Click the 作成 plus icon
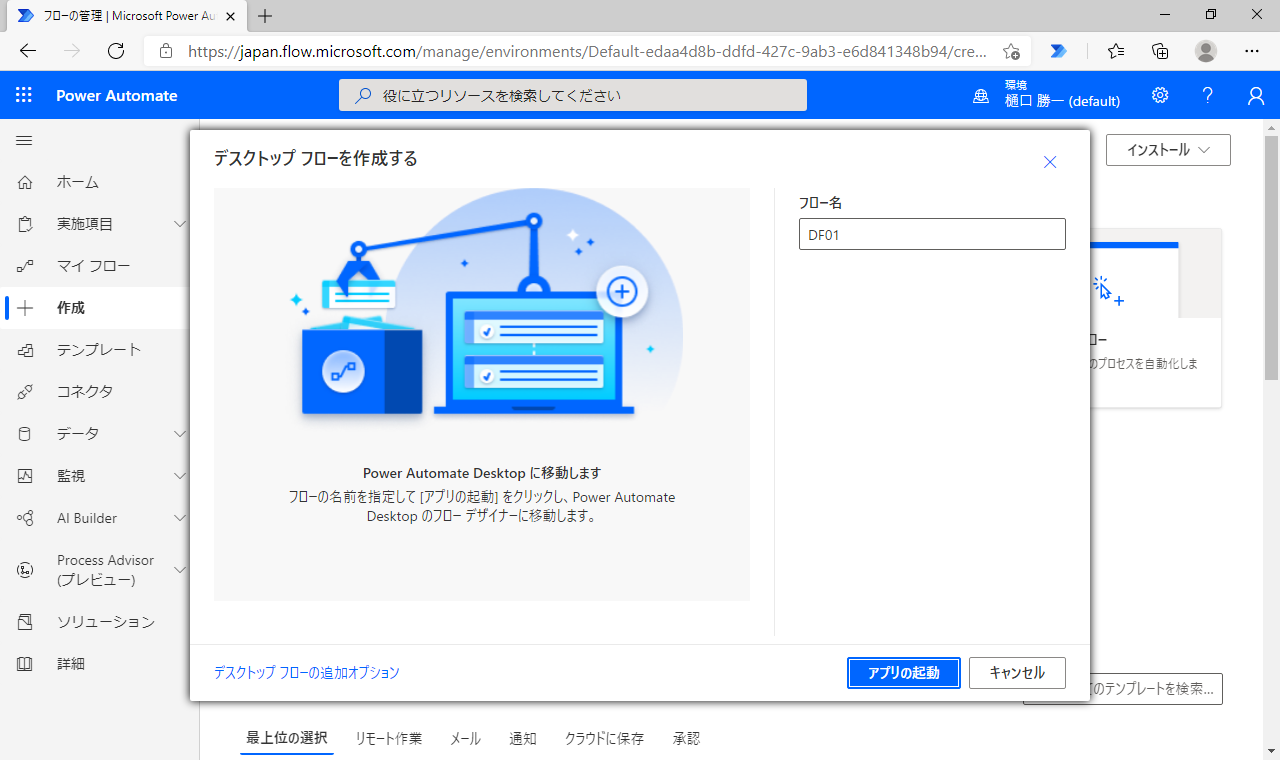1280x760 pixels. [25, 308]
